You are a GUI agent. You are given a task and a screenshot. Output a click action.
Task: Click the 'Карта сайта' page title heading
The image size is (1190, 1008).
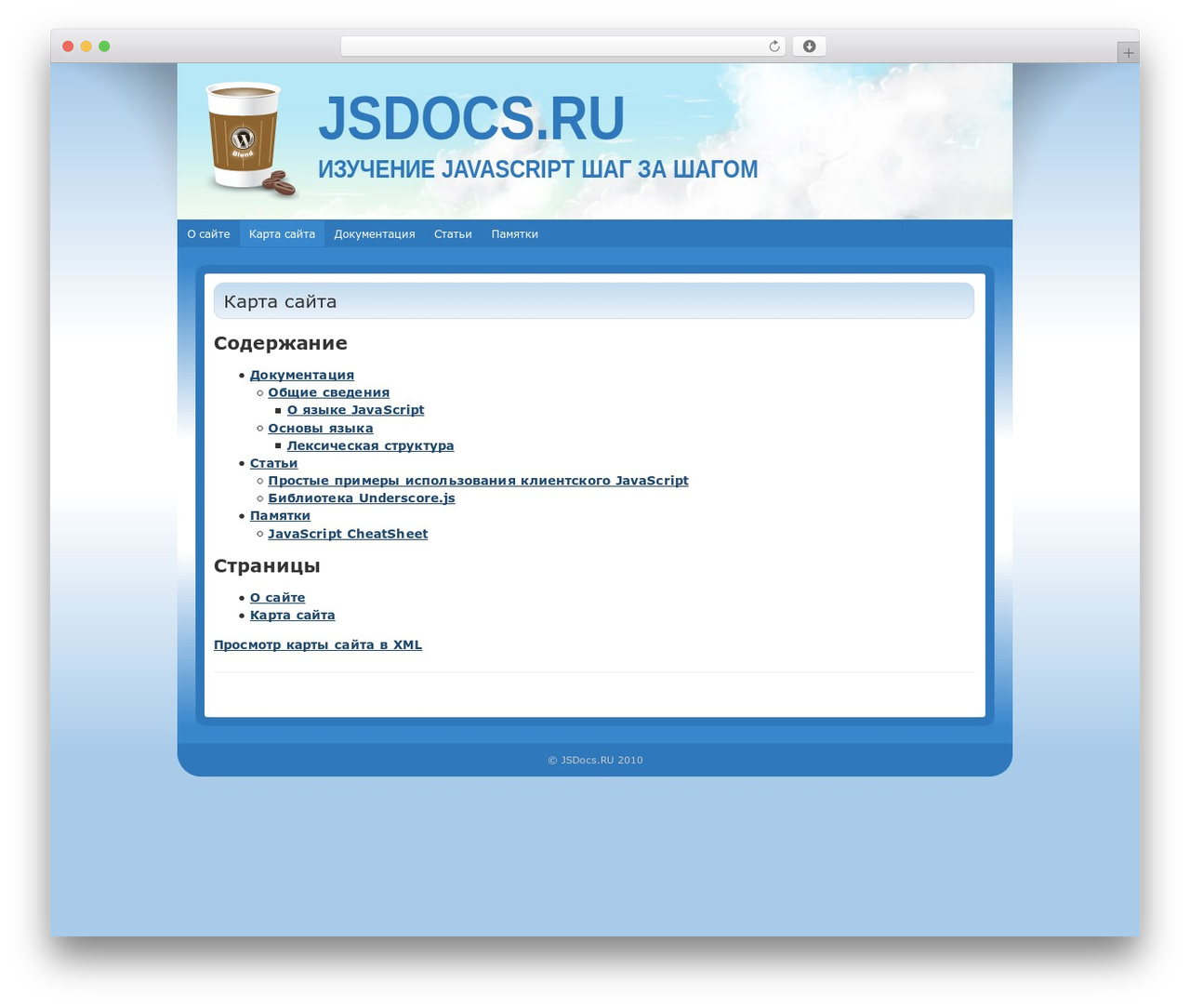pos(280,301)
